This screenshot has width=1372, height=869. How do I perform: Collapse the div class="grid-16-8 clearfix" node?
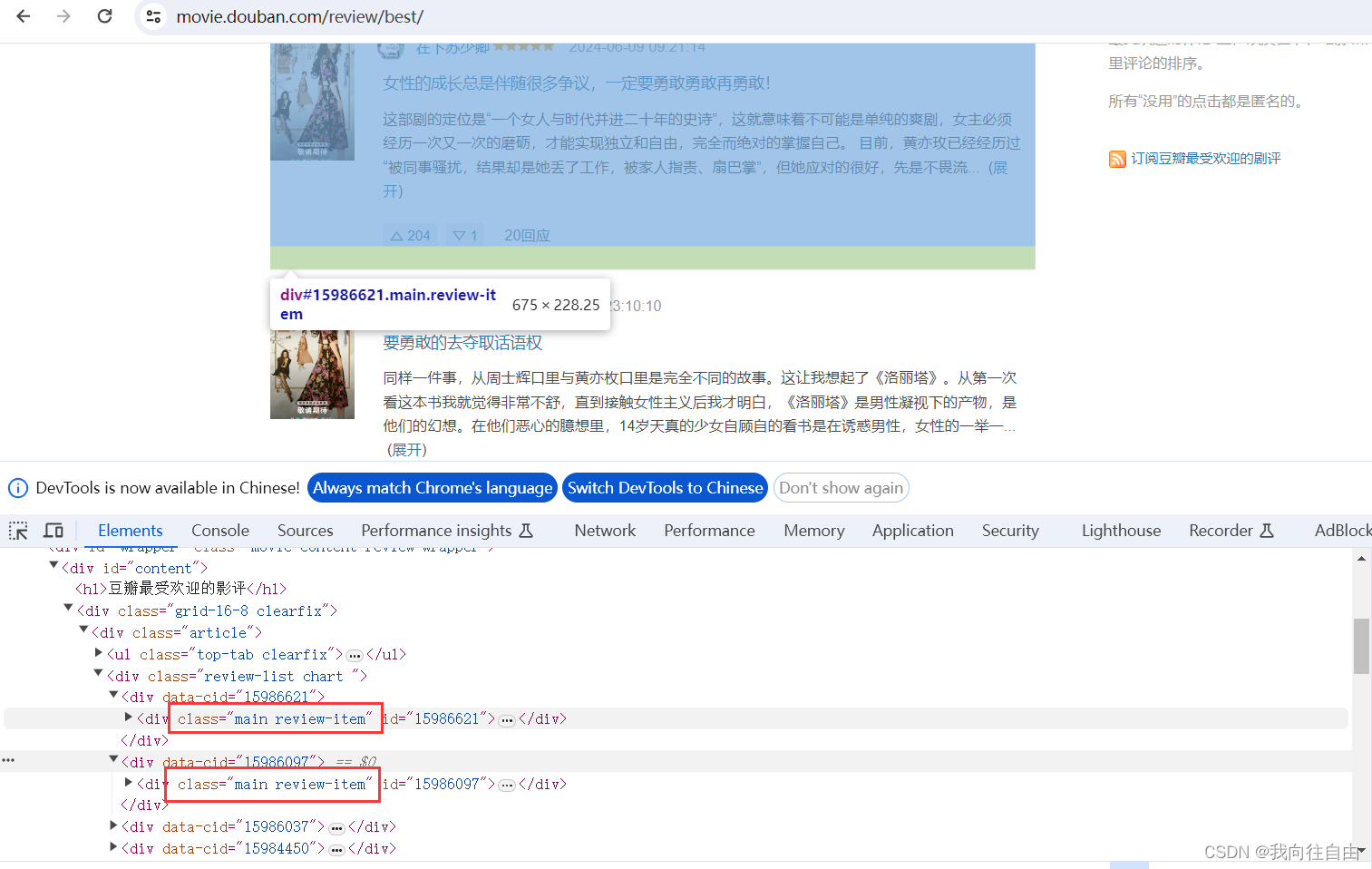pos(68,609)
